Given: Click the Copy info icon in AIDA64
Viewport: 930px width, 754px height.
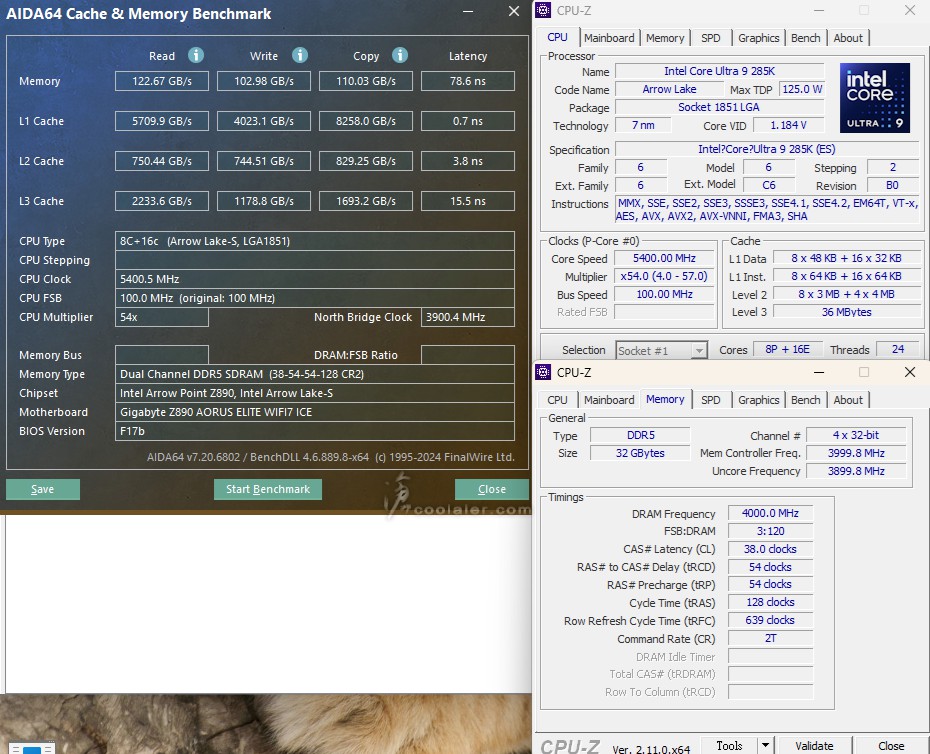Looking at the screenshot, I should [400, 55].
